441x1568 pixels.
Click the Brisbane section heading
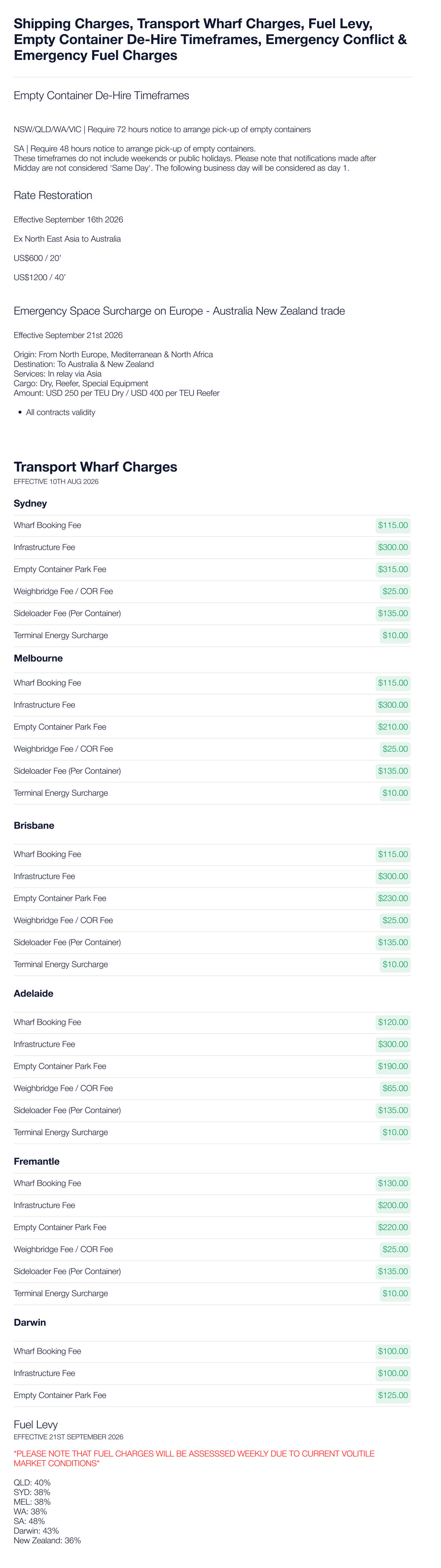(x=34, y=826)
